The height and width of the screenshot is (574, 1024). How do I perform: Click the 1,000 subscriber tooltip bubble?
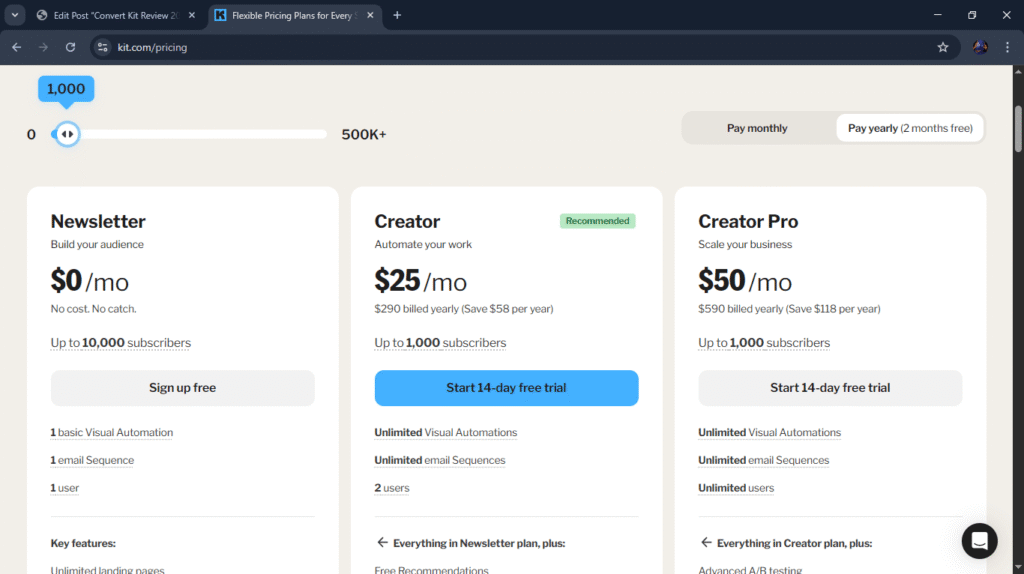click(x=66, y=89)
